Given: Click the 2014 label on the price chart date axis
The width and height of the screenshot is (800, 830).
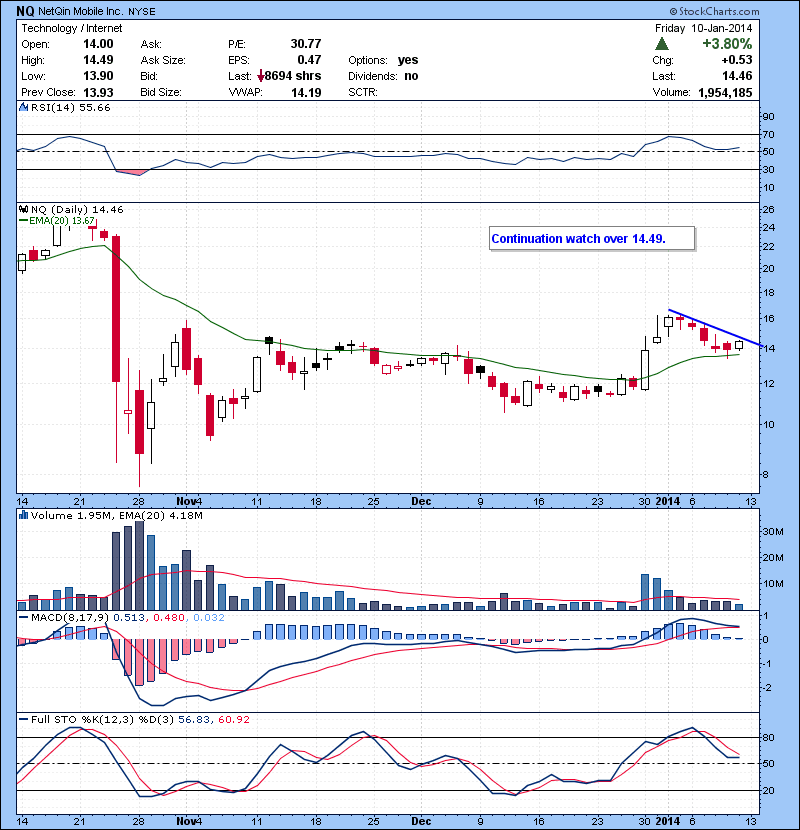Looking at the screenshot, I should [x=668, y=501].
